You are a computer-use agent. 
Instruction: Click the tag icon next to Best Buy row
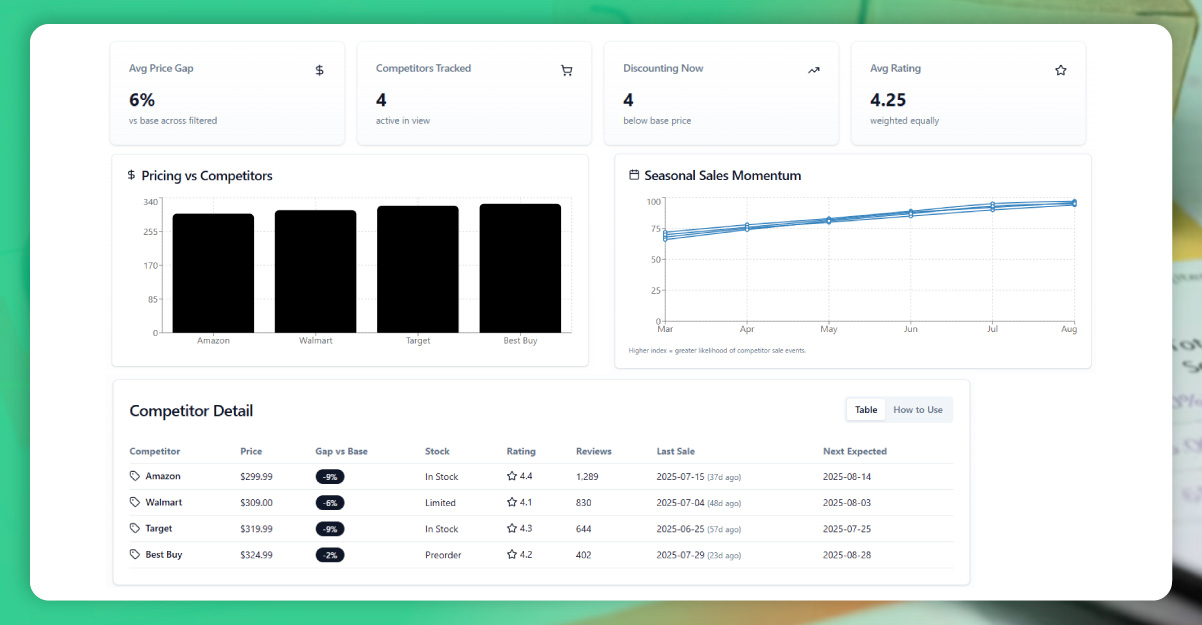click(135, 555)
